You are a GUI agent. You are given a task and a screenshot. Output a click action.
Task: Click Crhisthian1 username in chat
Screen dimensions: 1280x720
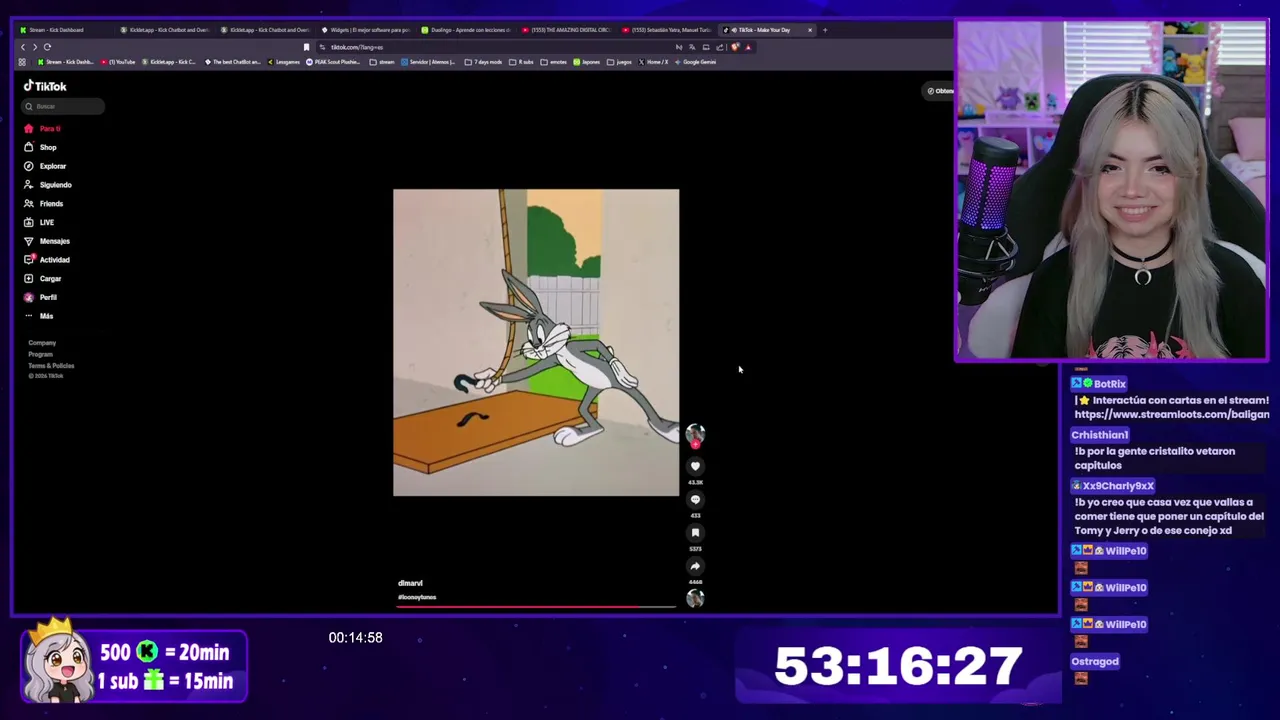click(1099, 435)
